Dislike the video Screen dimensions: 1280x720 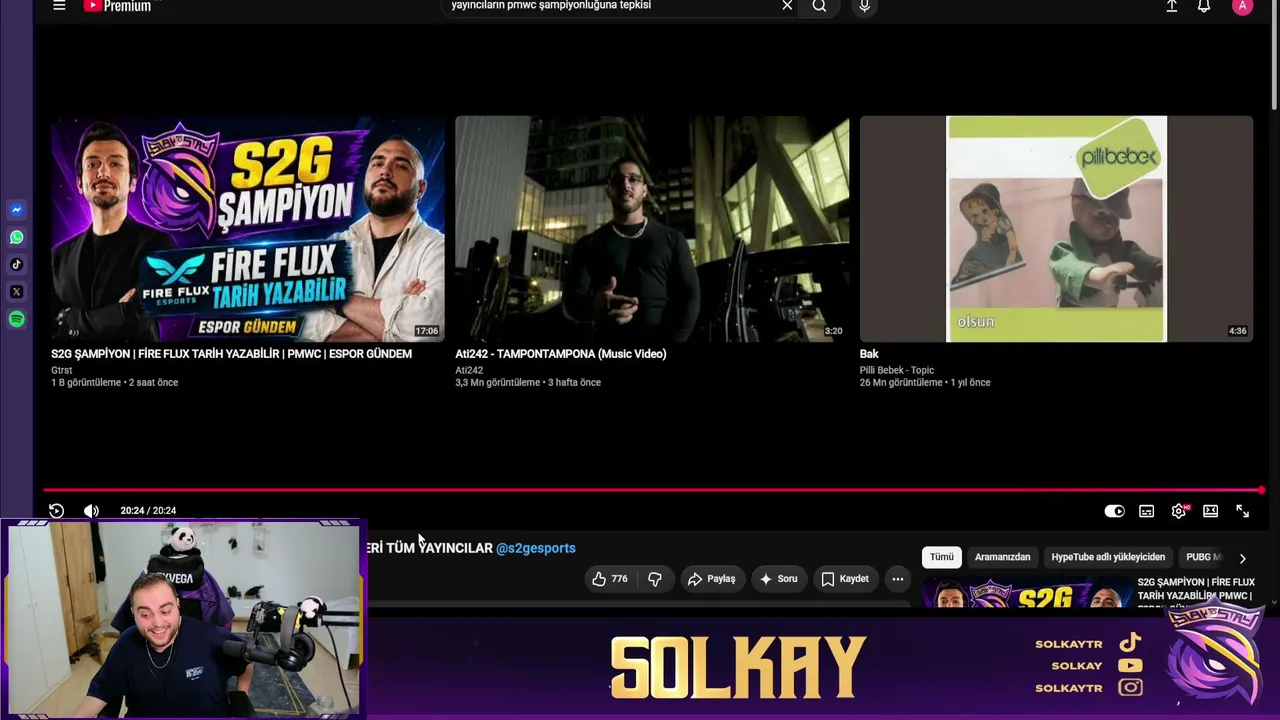(x=655, y=579)
